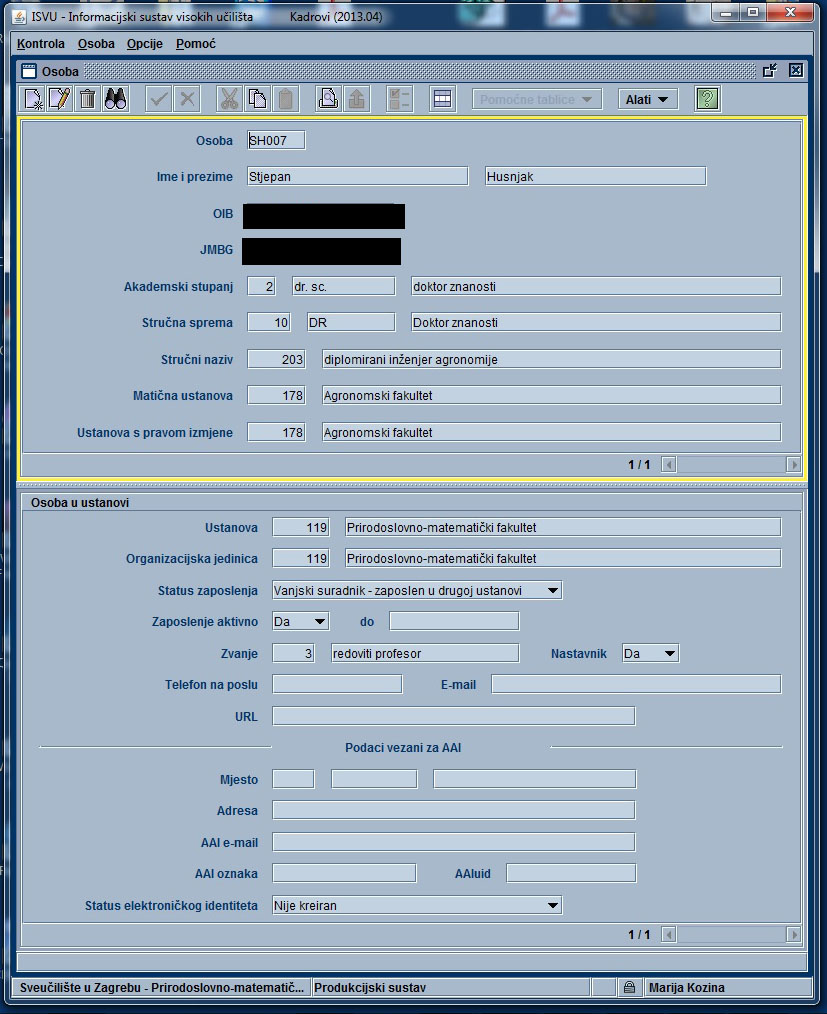Viewport: 827px width, 1014px height.
Task: Click the scissors cut icon
Action: point(229,99)
